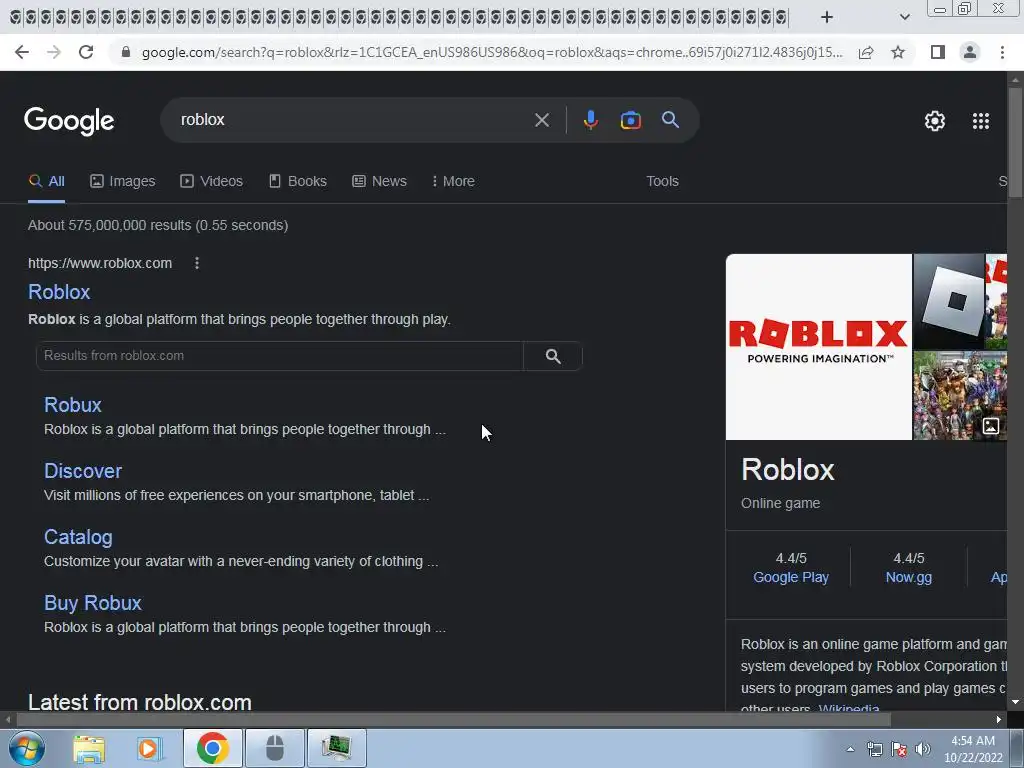Open Google quick settings gear

click(935, 121)
